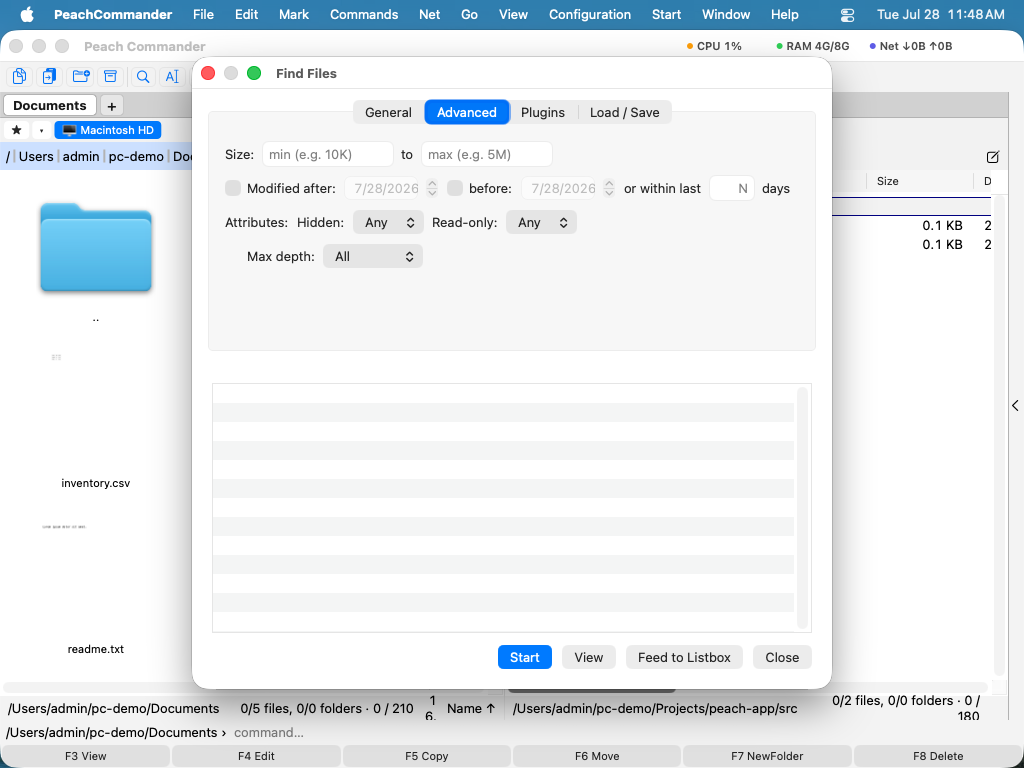Click the Copy files toolbar icon
Viewport: 1024px width, 768px height.
20,76
